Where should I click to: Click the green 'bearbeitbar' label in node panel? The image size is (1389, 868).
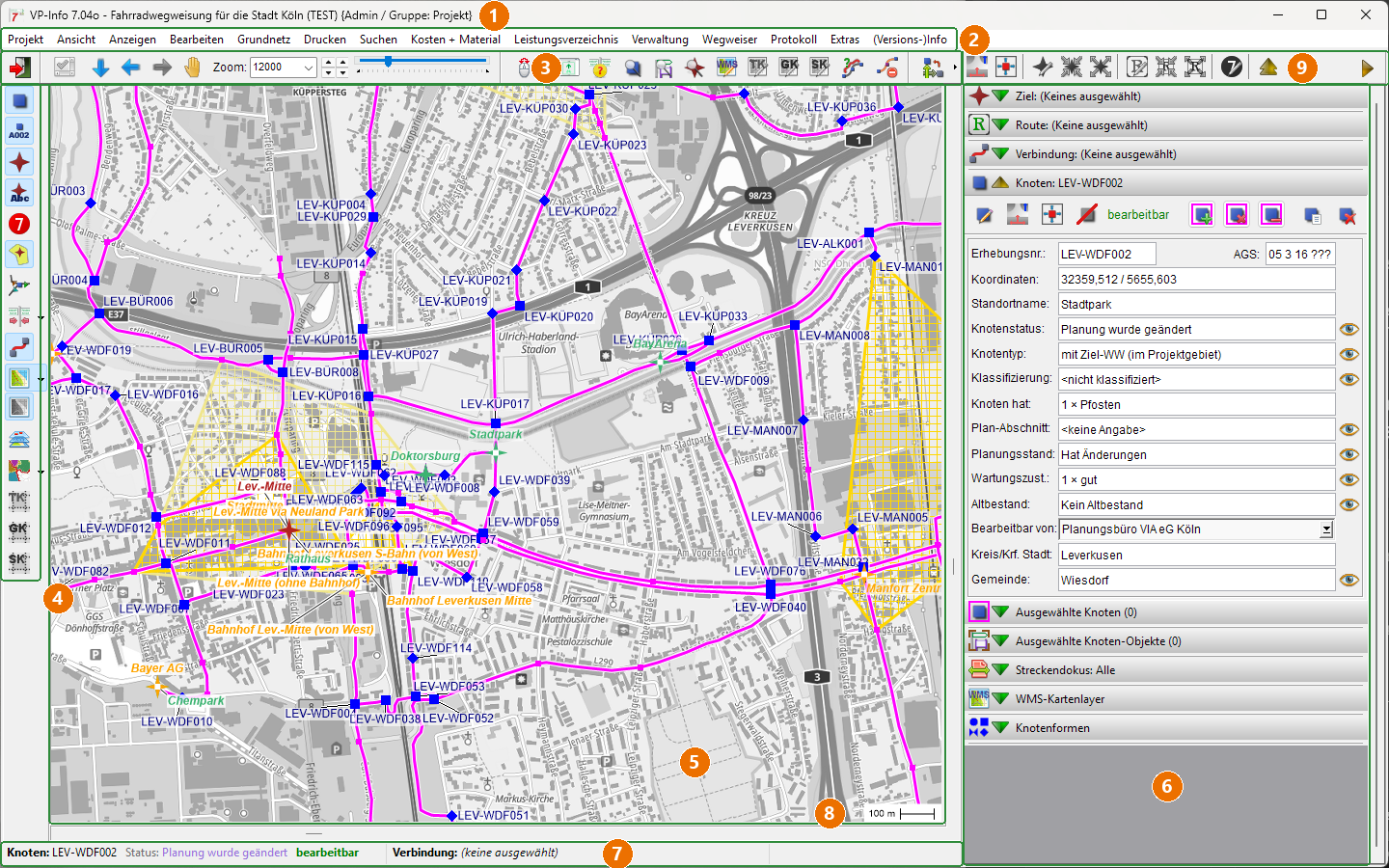pos(1138,215)
